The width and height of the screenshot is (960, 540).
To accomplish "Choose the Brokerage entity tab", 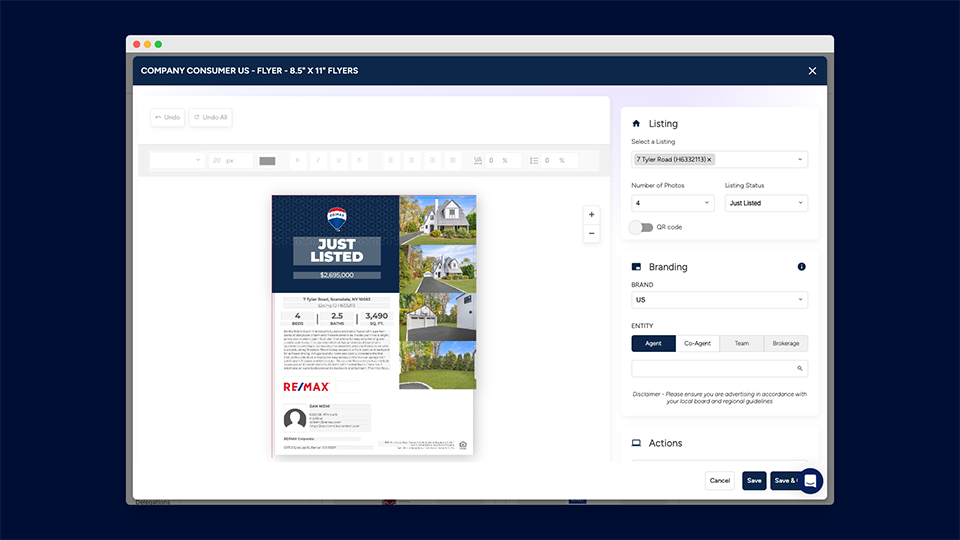I will click(785, 343).
